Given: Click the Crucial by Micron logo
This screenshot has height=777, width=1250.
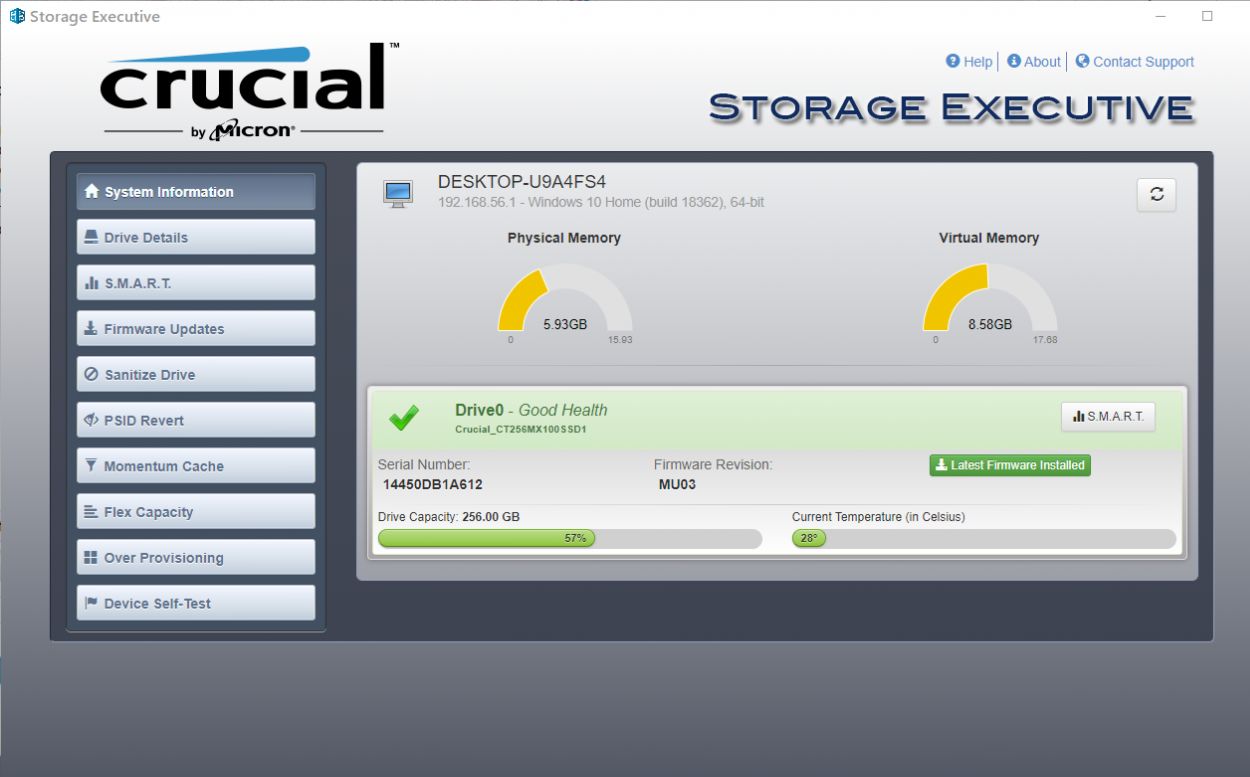Looking at the screenshot, I should point(250,92).
